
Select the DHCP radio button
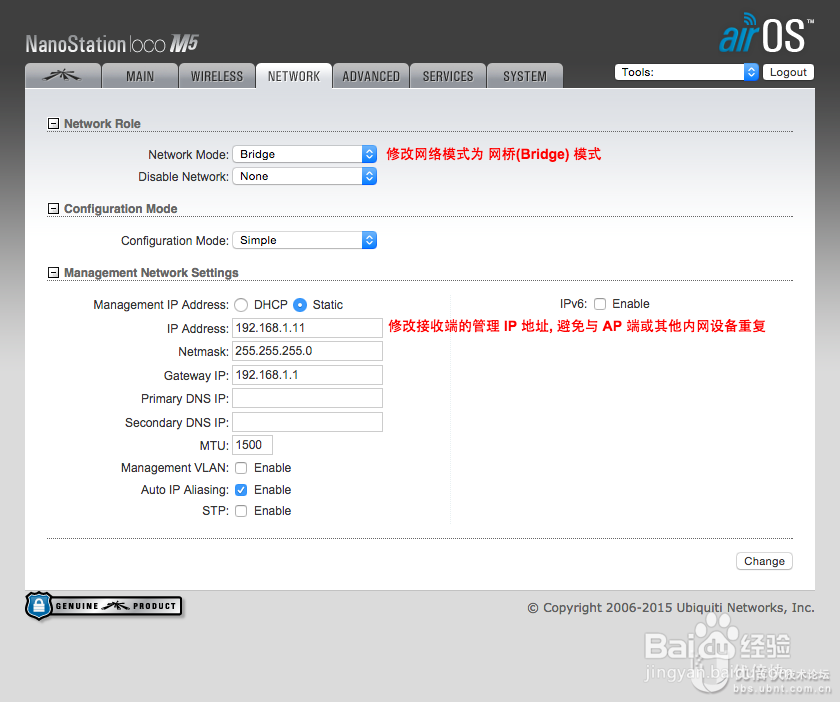241,305
